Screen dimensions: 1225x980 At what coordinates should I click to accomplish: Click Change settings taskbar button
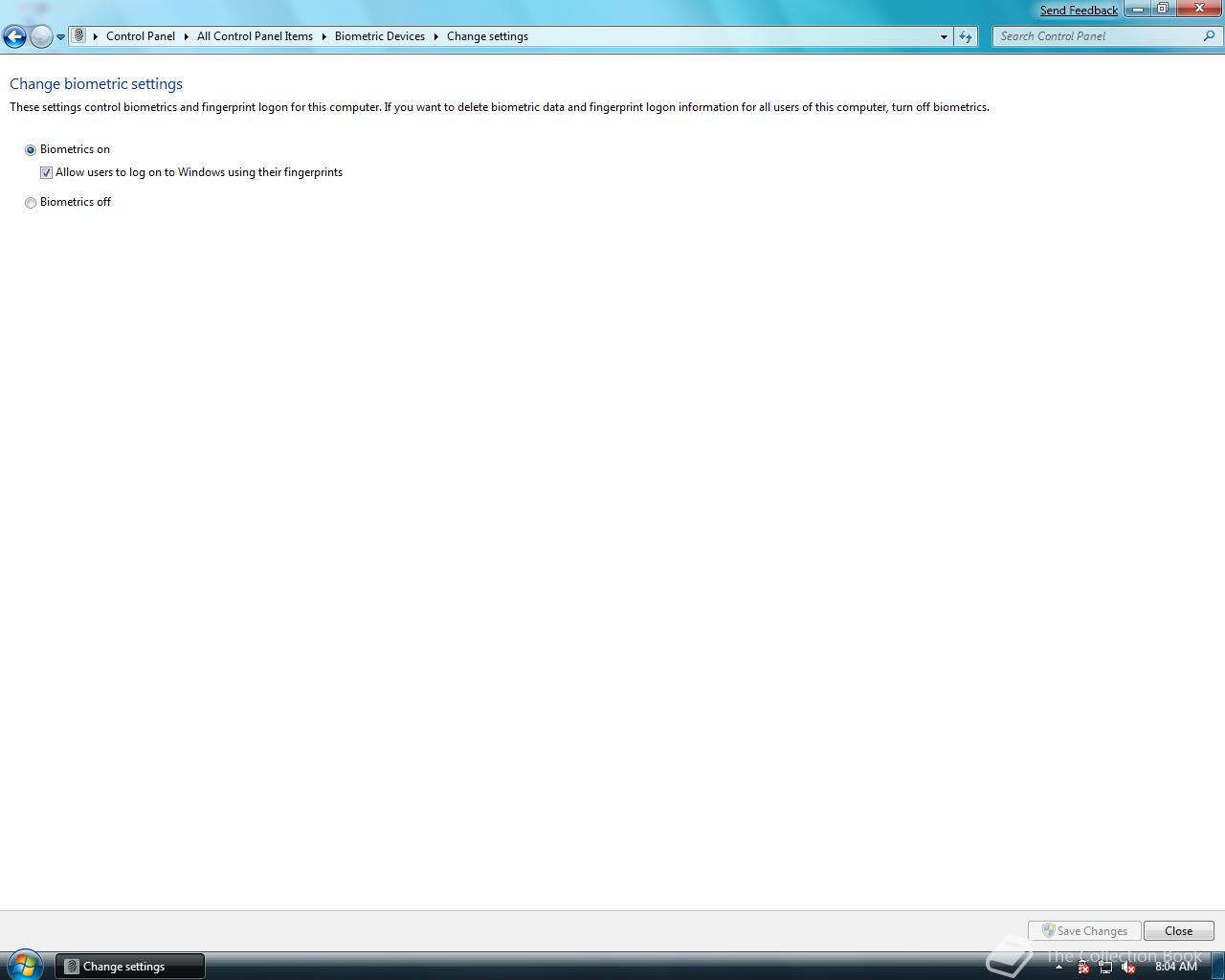point(130,967)
